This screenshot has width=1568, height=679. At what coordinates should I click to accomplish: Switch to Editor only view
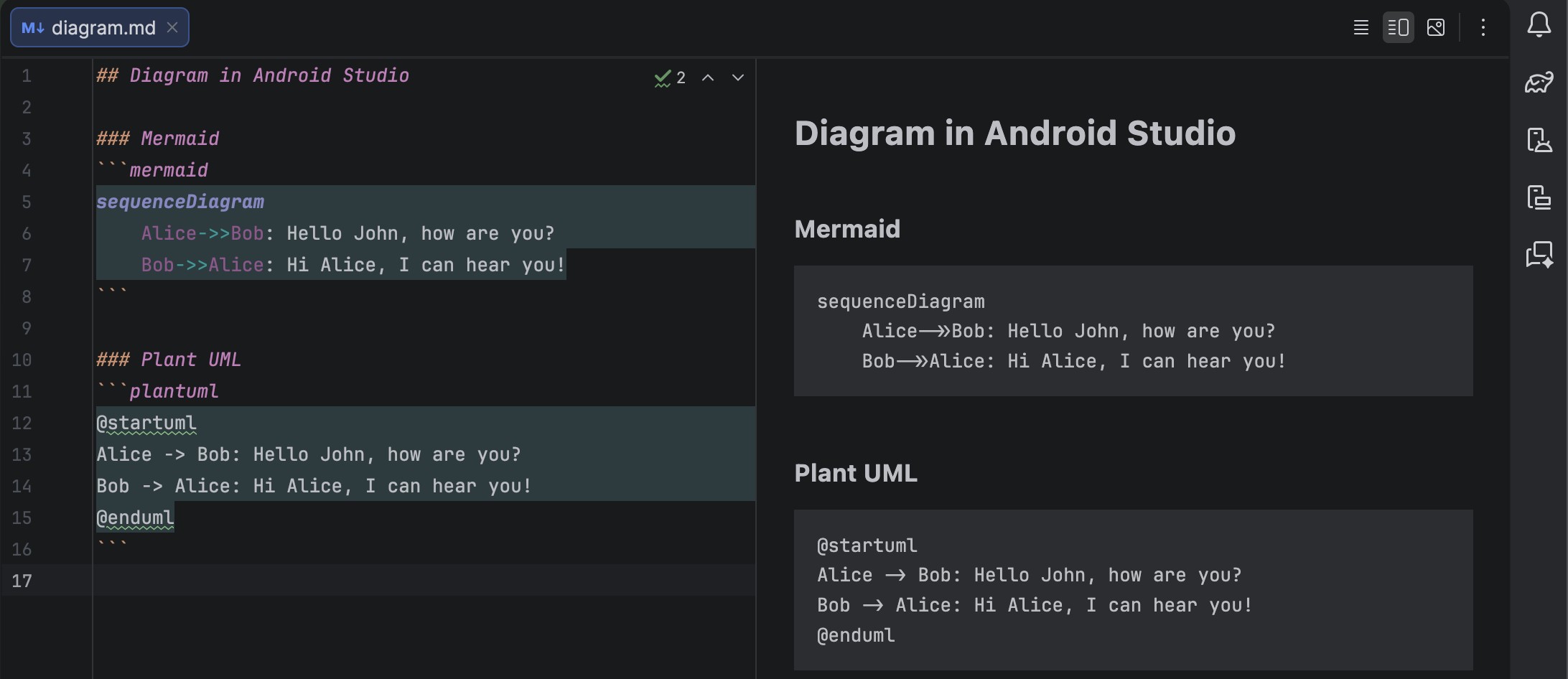(x=1361, y=28)
